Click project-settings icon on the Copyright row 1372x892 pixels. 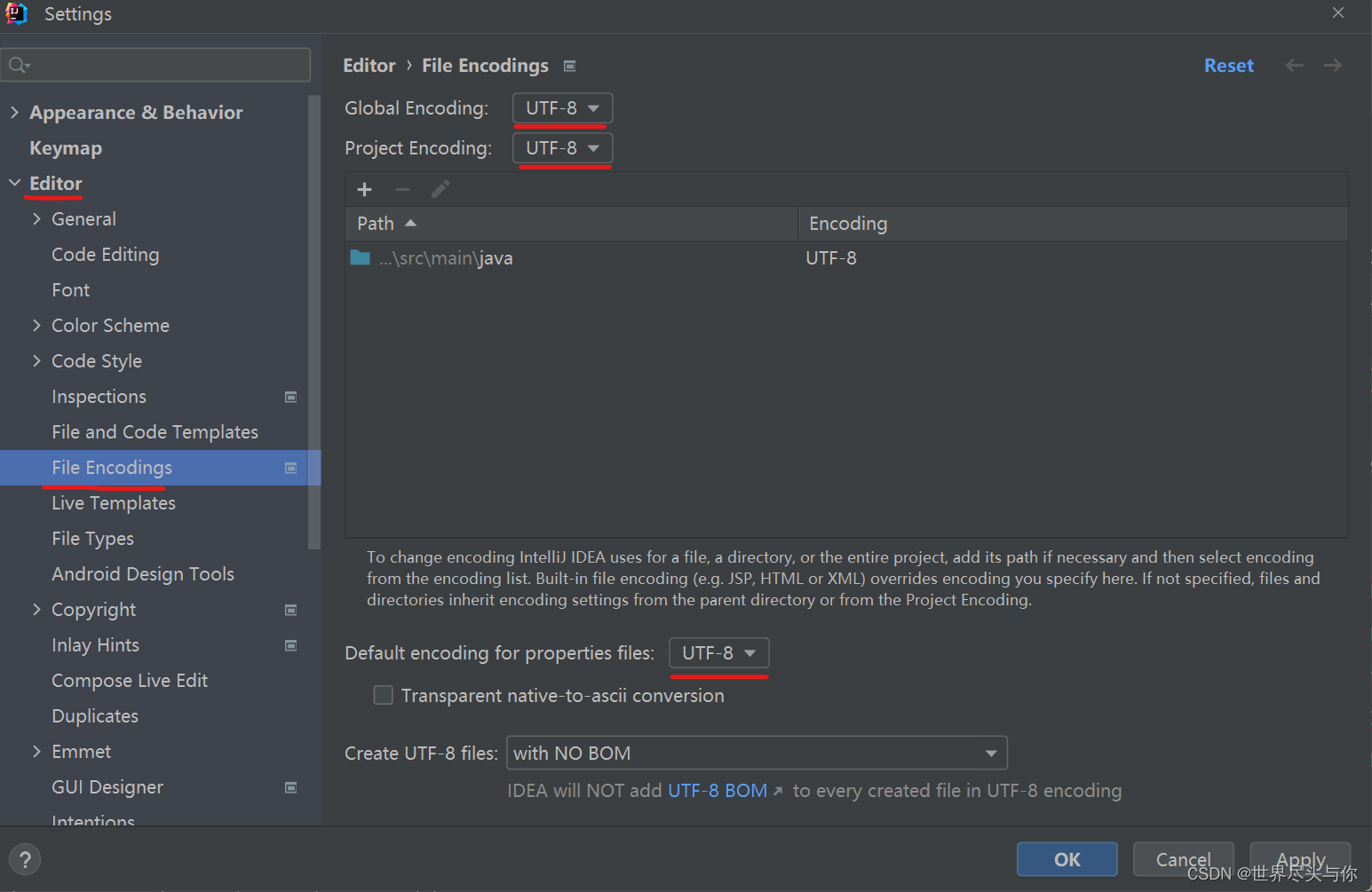tap(290, 610)
